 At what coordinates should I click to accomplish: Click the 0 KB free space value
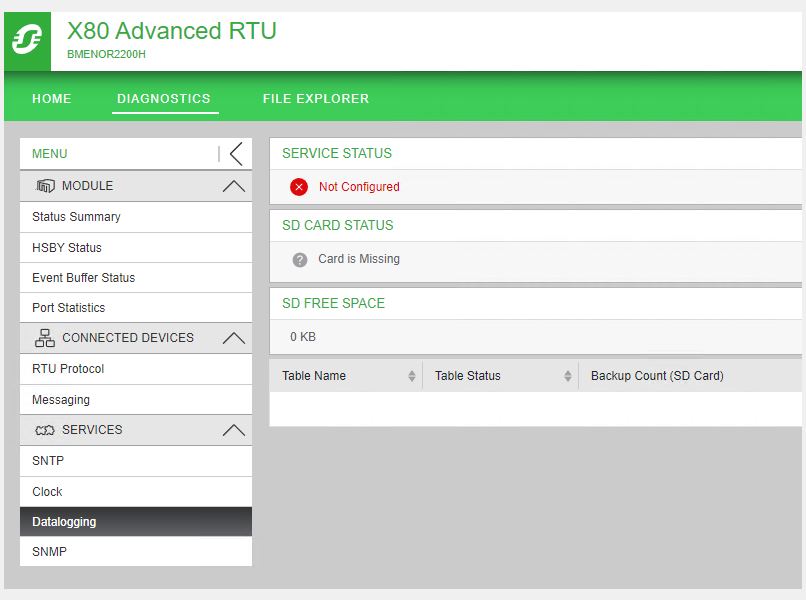[x=303, y=337]
